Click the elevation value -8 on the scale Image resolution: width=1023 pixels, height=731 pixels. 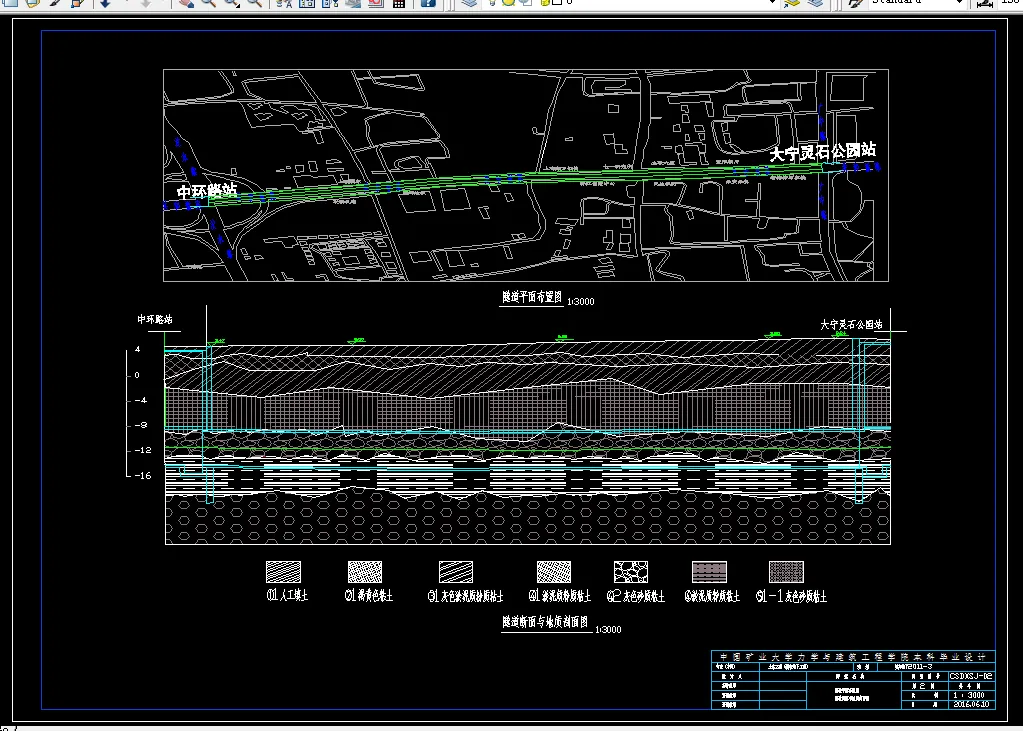click(140, 425)
